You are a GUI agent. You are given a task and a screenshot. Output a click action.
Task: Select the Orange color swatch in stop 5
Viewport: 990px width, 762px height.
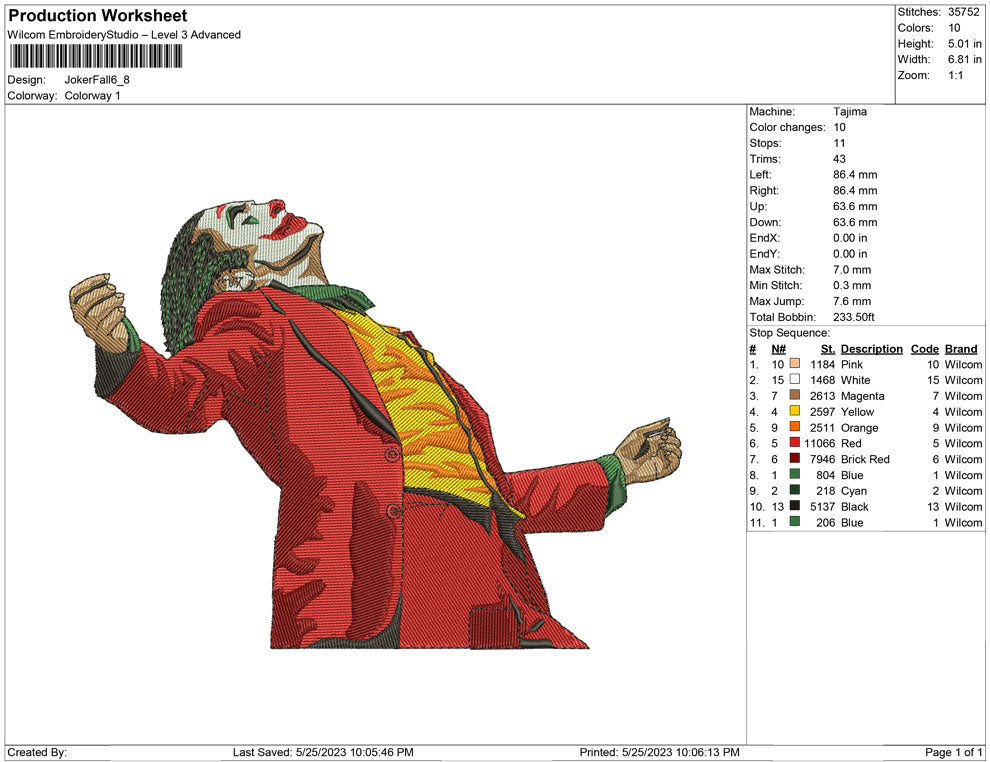pos(795,427)
